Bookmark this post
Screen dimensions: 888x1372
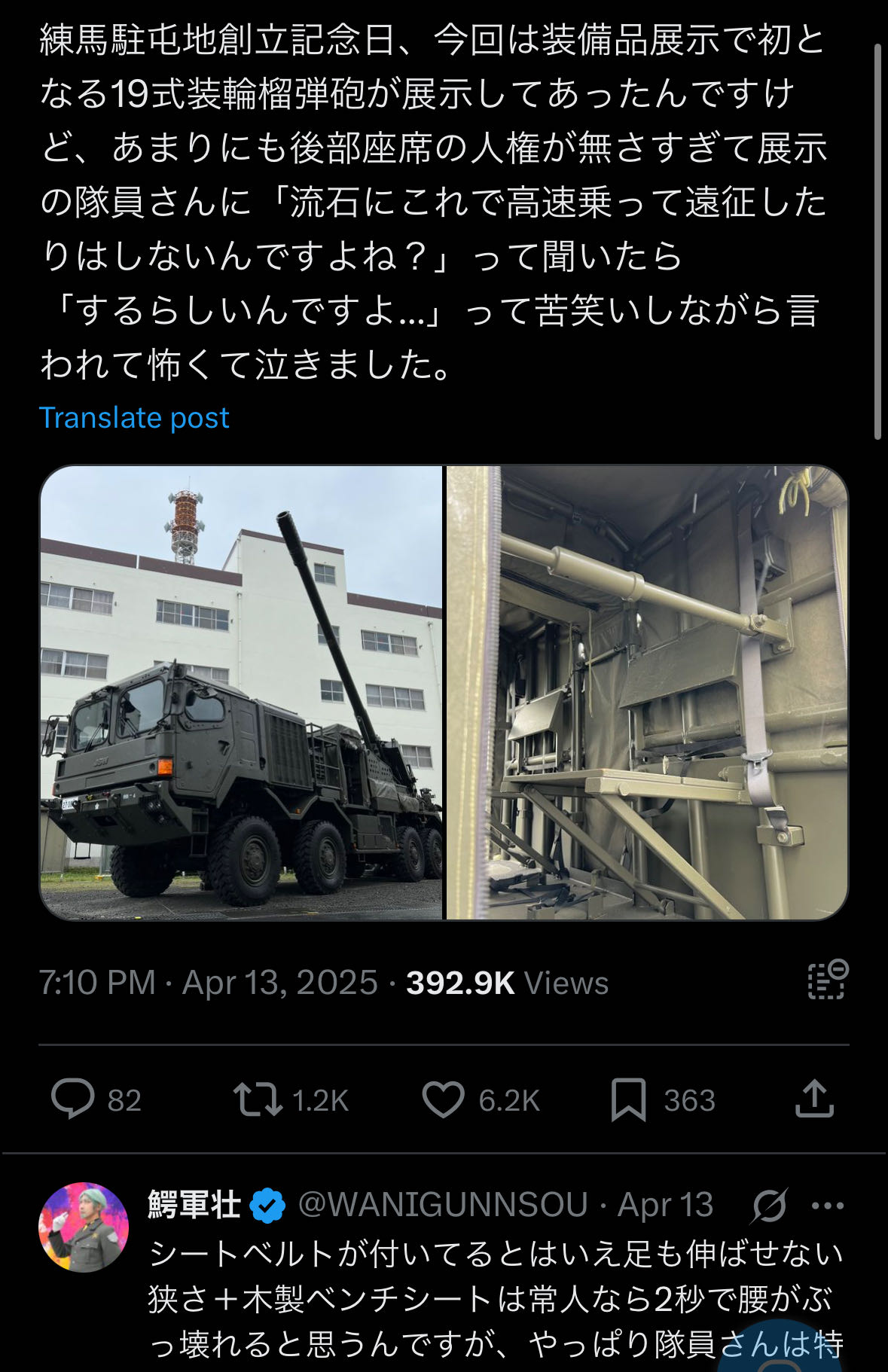pos(628,1099)
